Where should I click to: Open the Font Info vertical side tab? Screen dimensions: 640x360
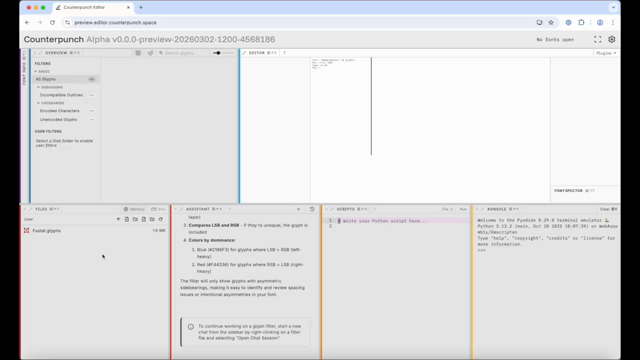[x=24, y=68]
